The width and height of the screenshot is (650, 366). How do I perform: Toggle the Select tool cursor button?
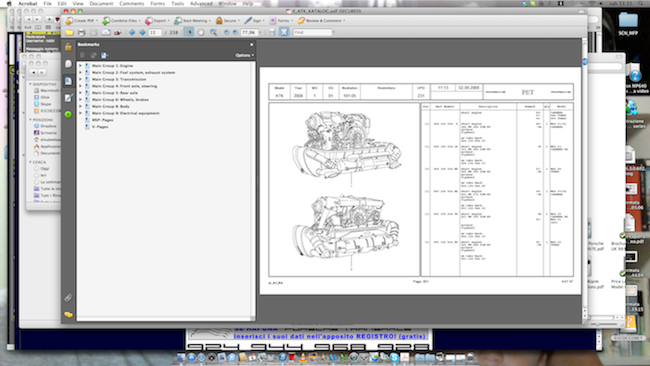coord(189,32)
